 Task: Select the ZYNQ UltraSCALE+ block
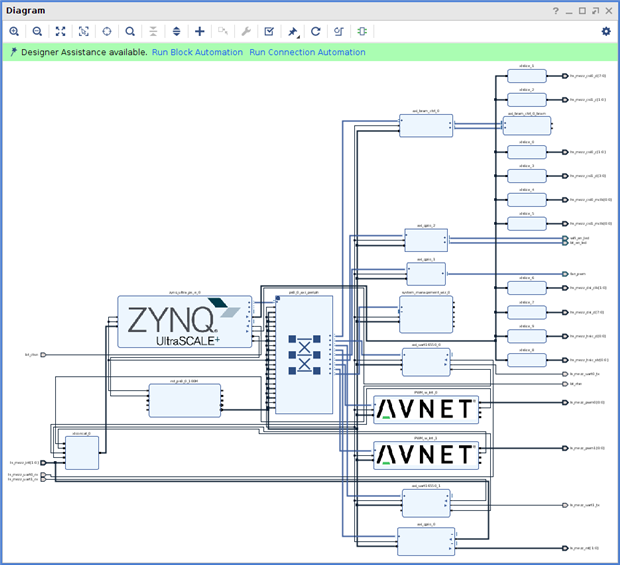coord(184,323)
